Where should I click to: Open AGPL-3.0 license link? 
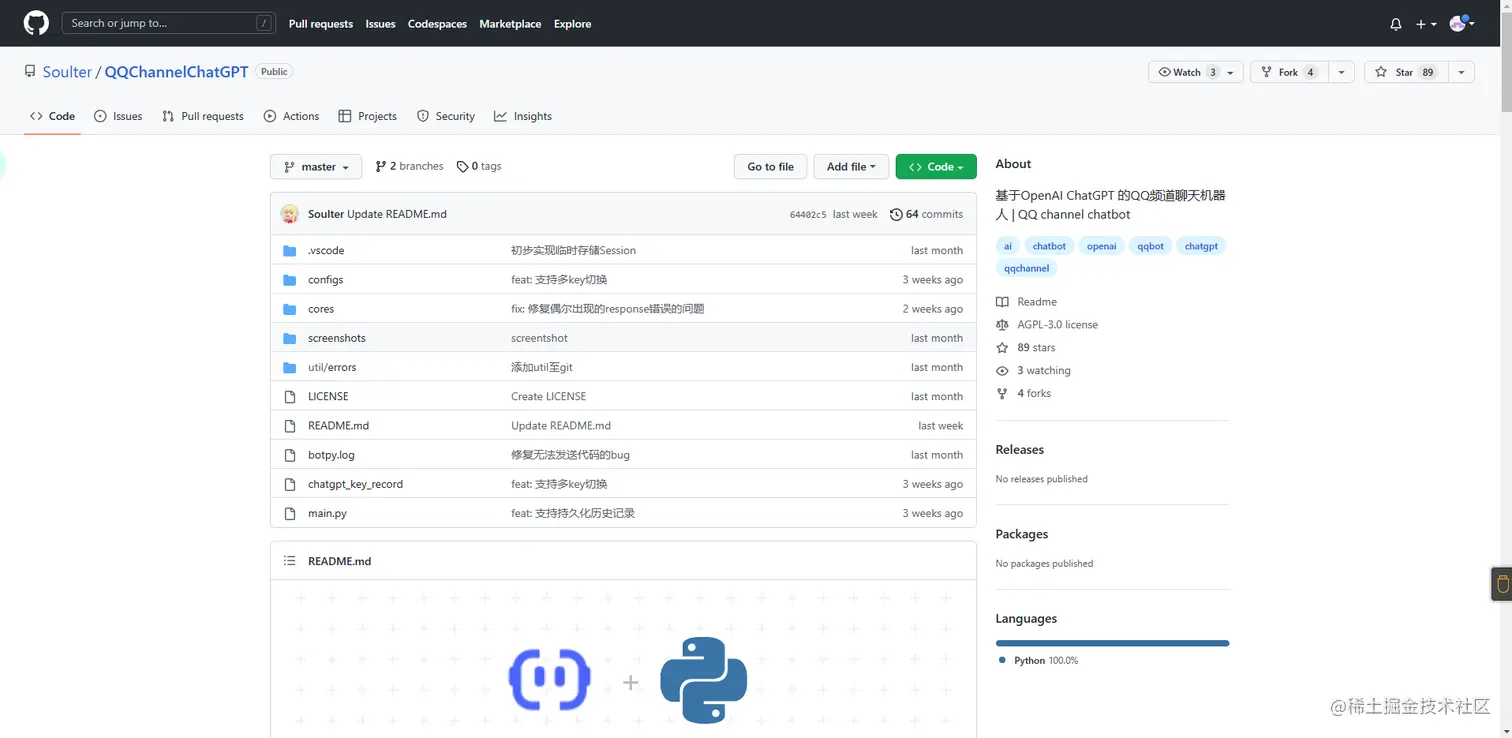coord(1047,325)
